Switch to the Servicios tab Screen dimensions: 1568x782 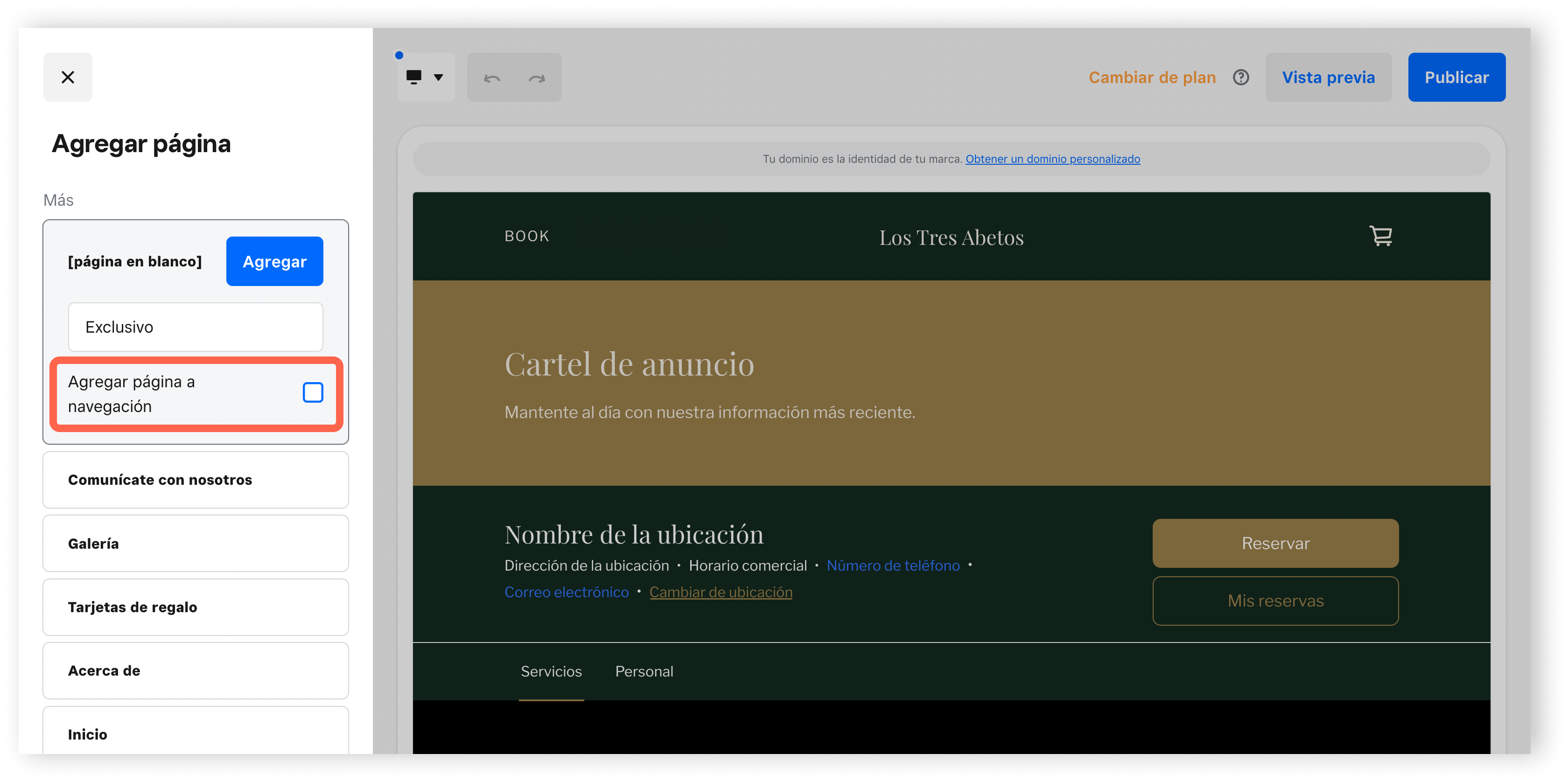[x=551, y=672]
